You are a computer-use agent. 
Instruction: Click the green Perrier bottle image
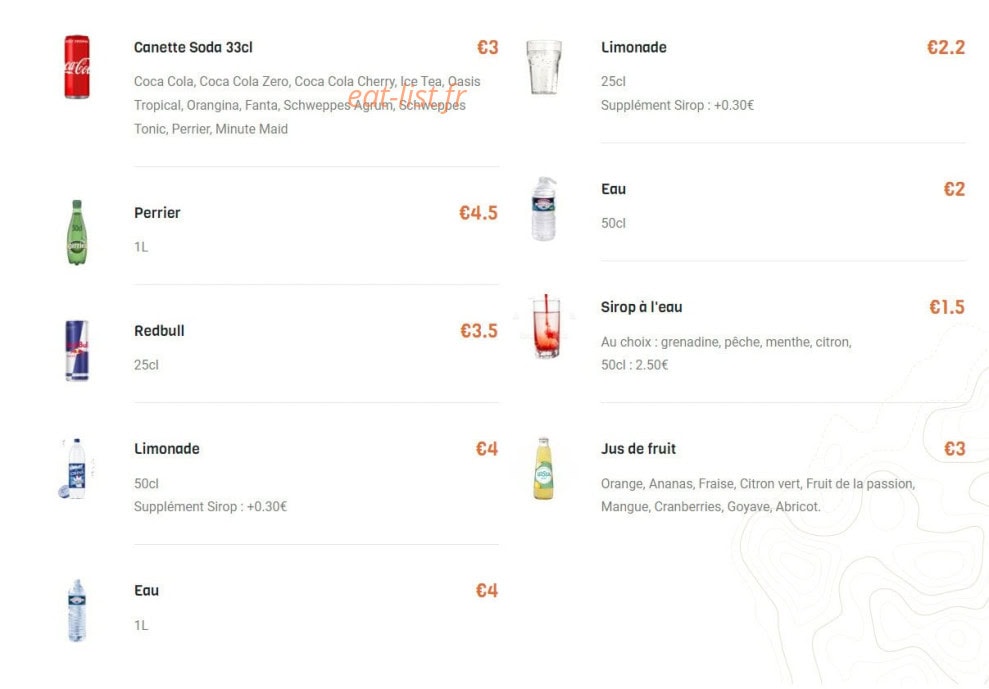(x=76, y=232)
